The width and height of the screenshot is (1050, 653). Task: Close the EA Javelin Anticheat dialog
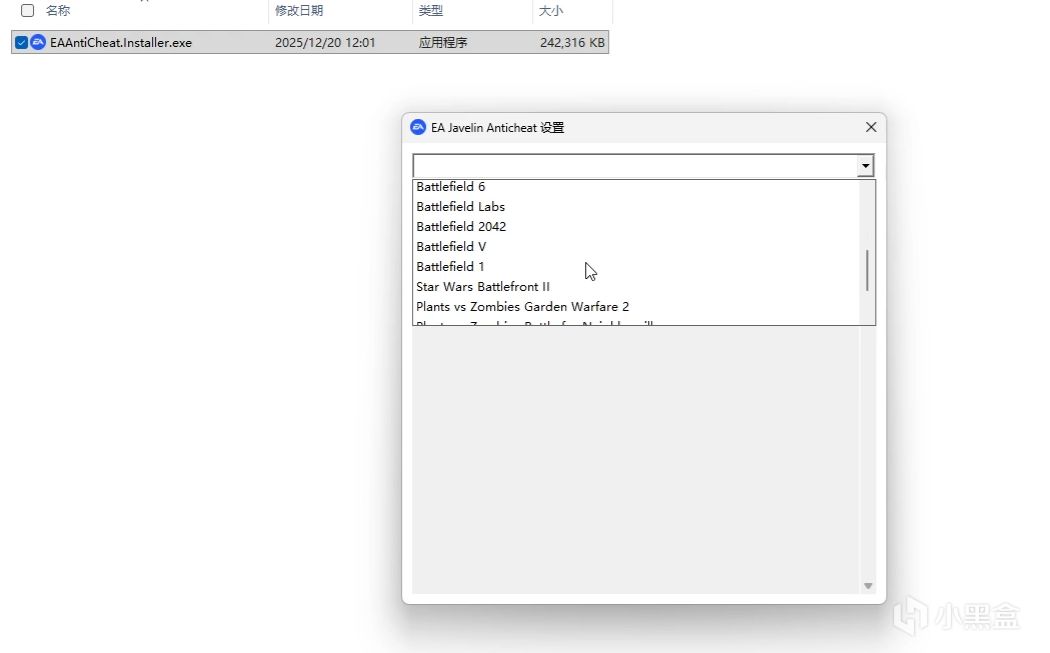871,127
